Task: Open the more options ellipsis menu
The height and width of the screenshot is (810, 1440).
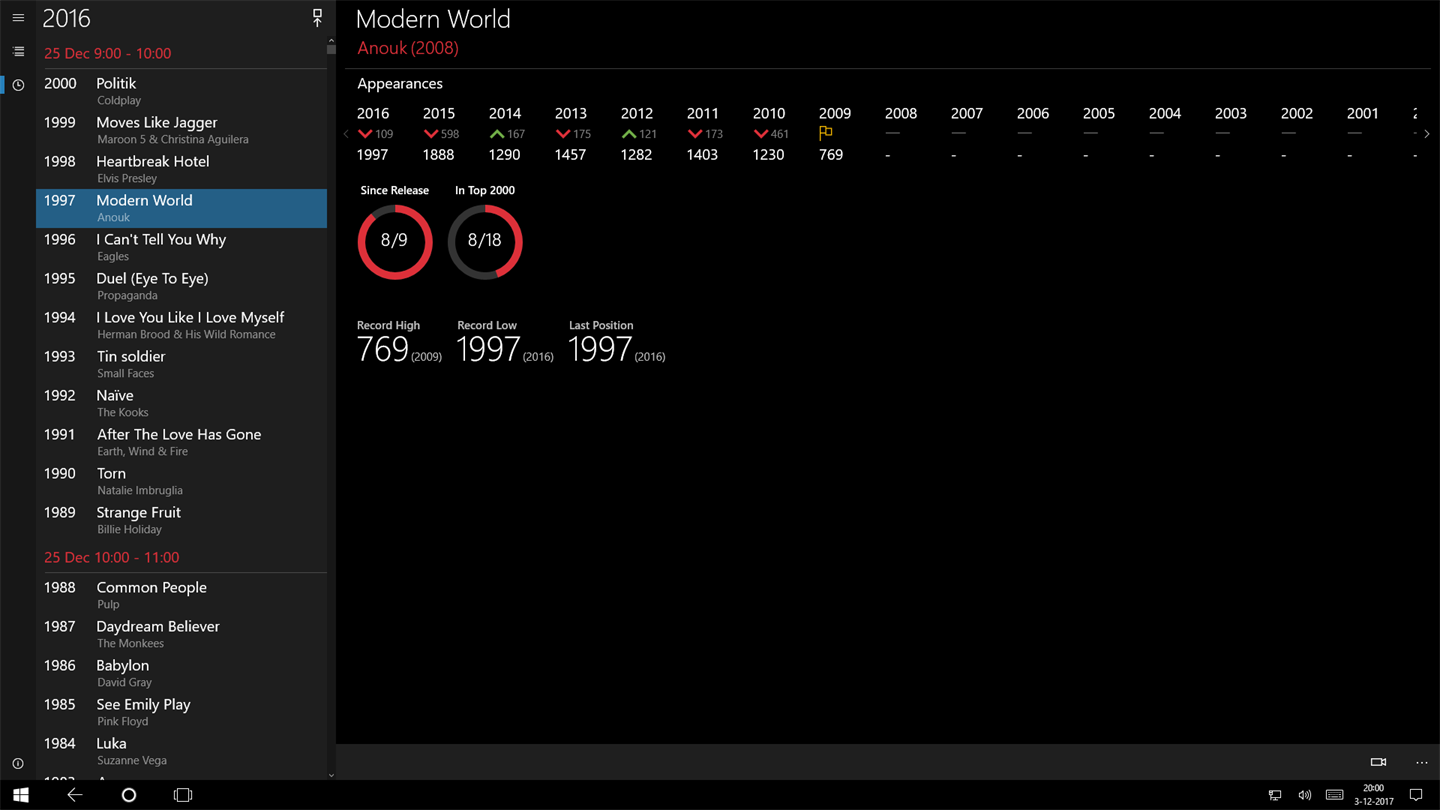Action: coord(1422,762)
